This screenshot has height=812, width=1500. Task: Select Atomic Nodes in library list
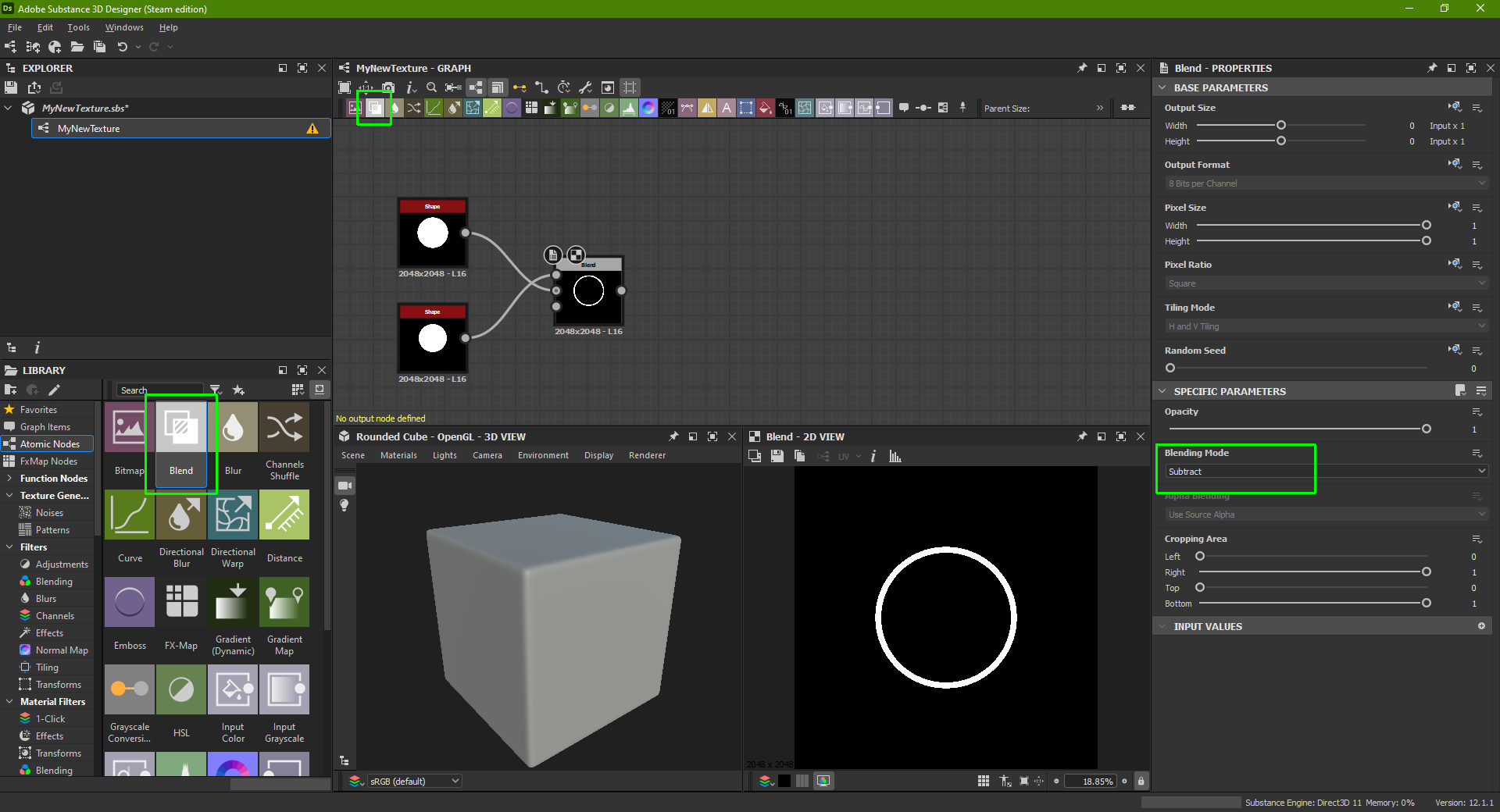(x=47, y=443)
